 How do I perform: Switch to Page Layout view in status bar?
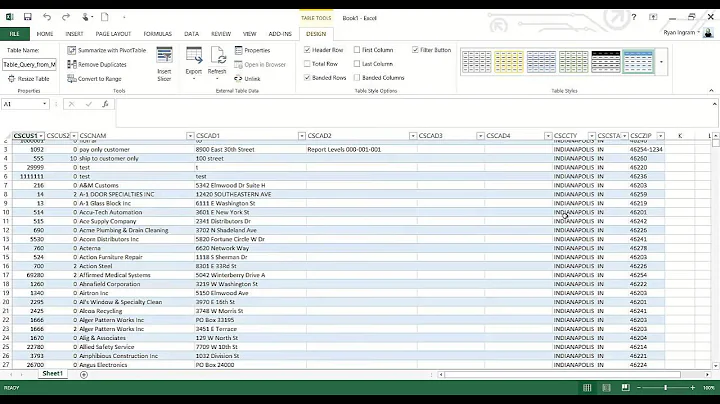607,388
